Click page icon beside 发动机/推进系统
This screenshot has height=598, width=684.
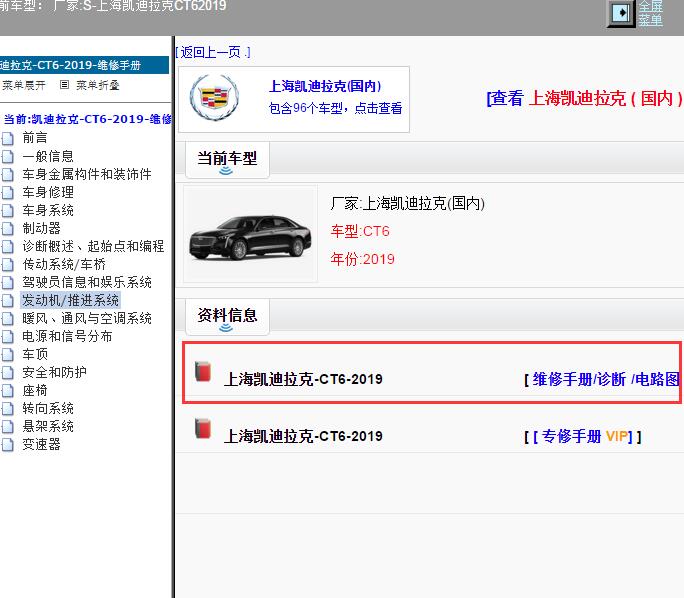tap(7, 301)
